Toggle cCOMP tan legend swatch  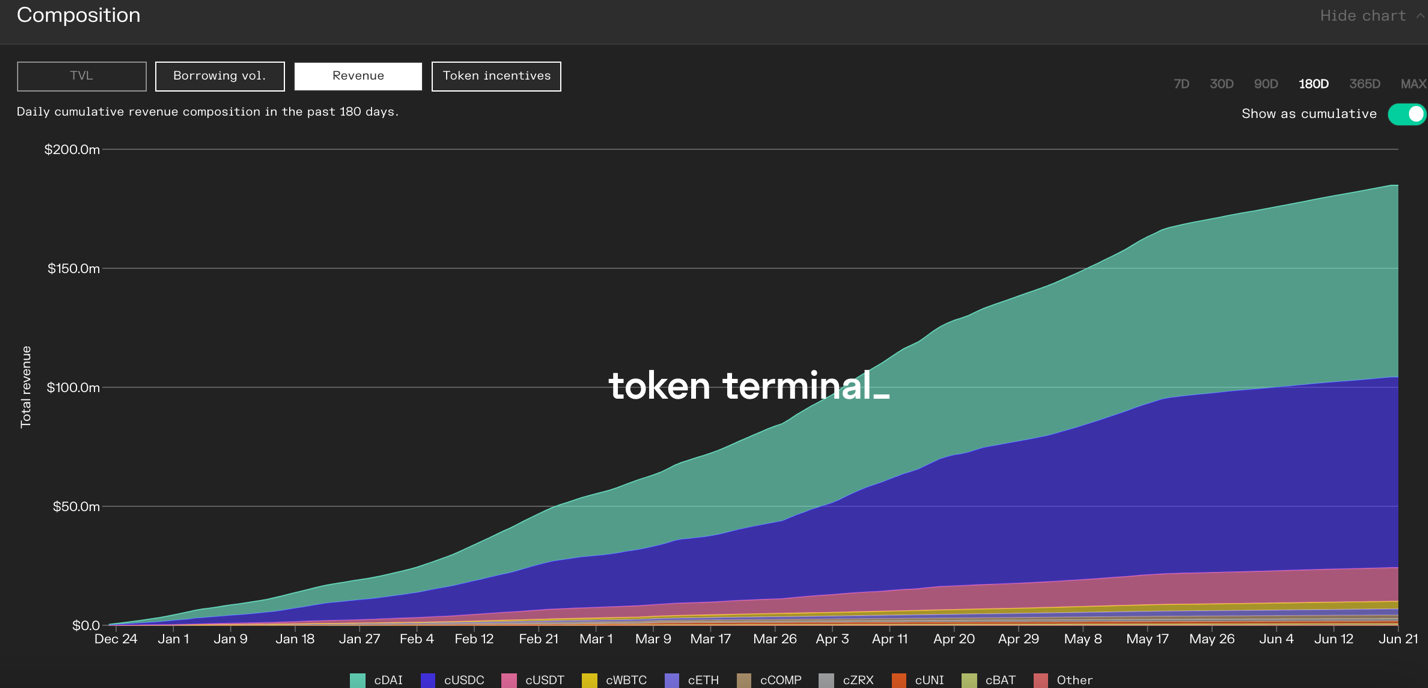click(x=744, y=680)
